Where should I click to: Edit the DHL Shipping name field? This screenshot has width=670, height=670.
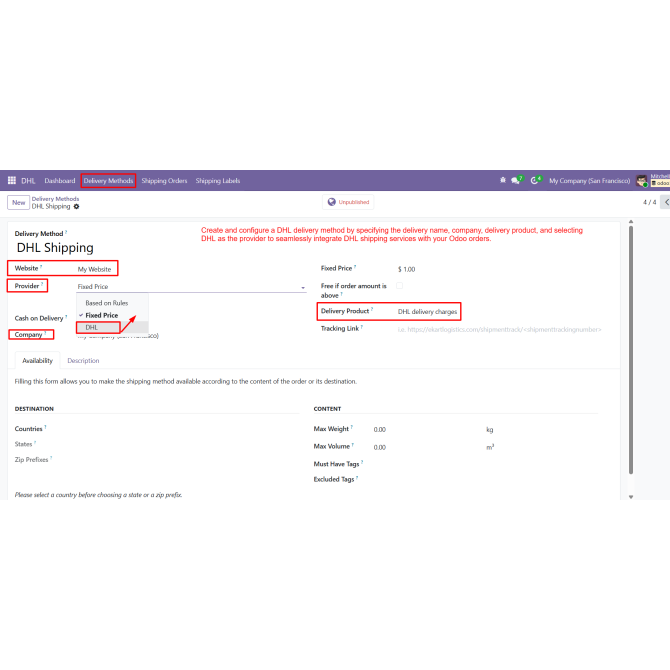[x=55, y=248]
